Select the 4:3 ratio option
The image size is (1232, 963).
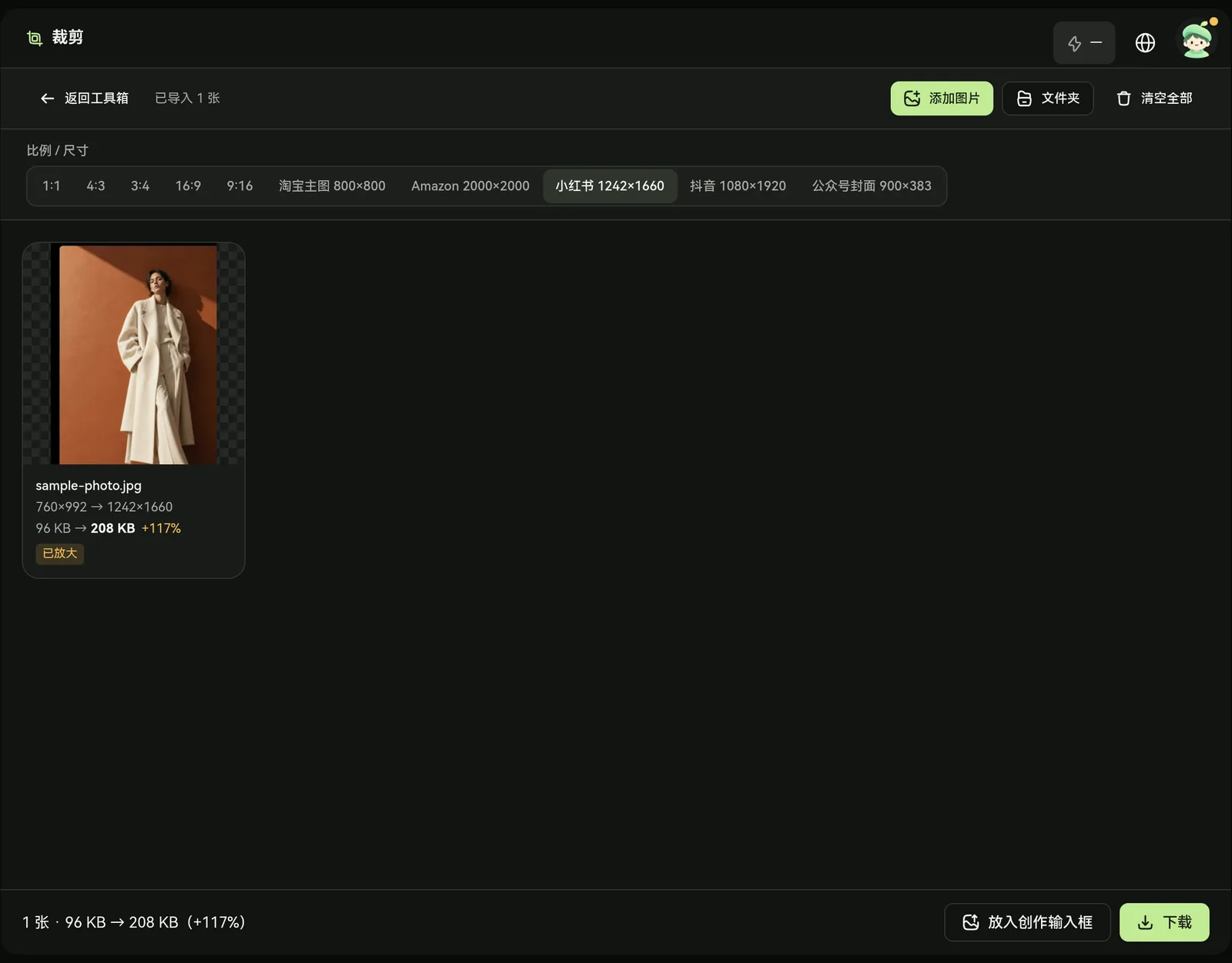point(95,186)
